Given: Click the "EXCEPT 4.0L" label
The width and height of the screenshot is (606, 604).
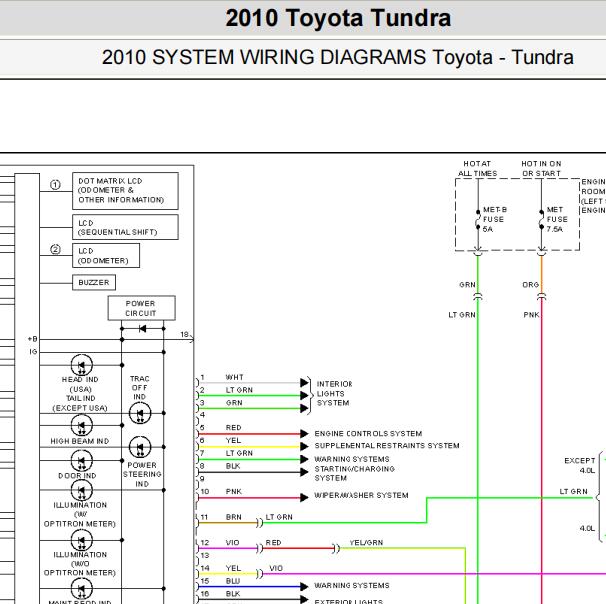Looking at the screenshot, I should 580,465.
